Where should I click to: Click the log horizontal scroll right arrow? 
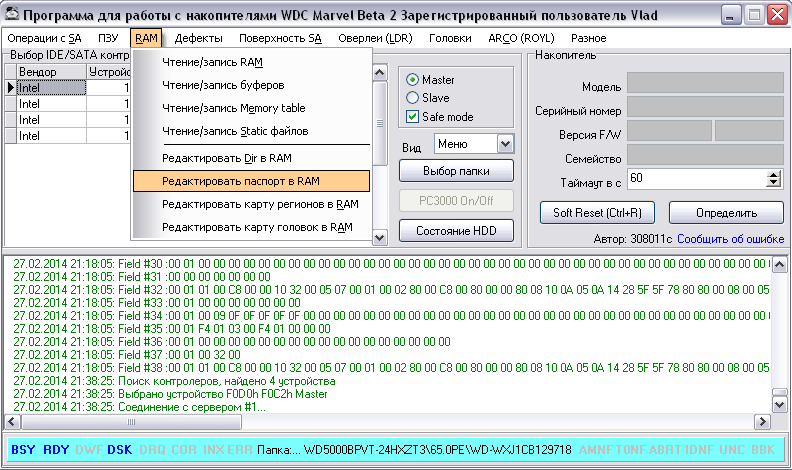[x=762, y=422]
